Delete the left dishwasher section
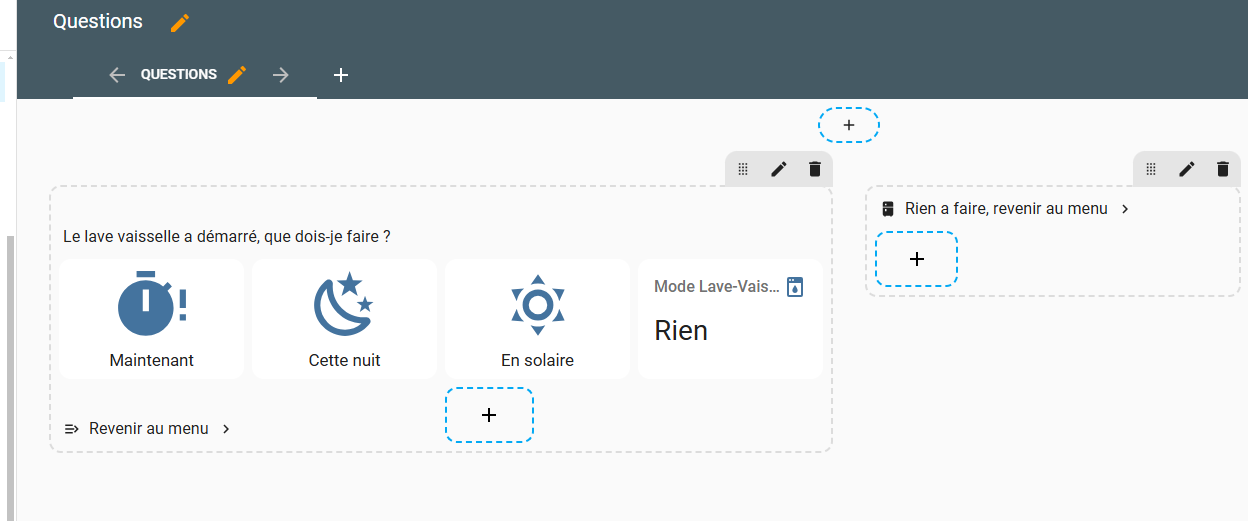The width and height of the screenshot is (1248, 521). 815,169
